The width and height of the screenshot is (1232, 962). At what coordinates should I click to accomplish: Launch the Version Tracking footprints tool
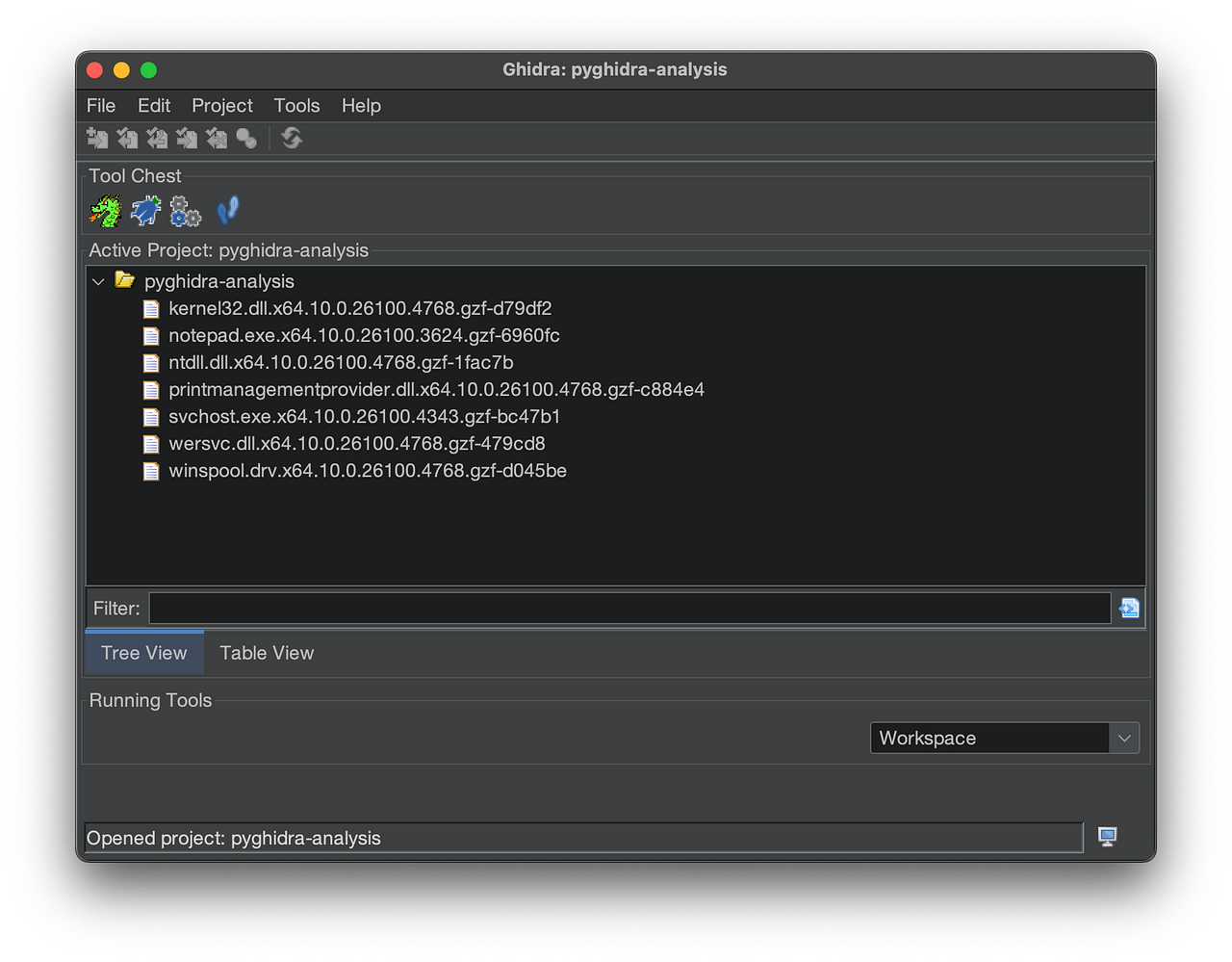coord(227,211)
